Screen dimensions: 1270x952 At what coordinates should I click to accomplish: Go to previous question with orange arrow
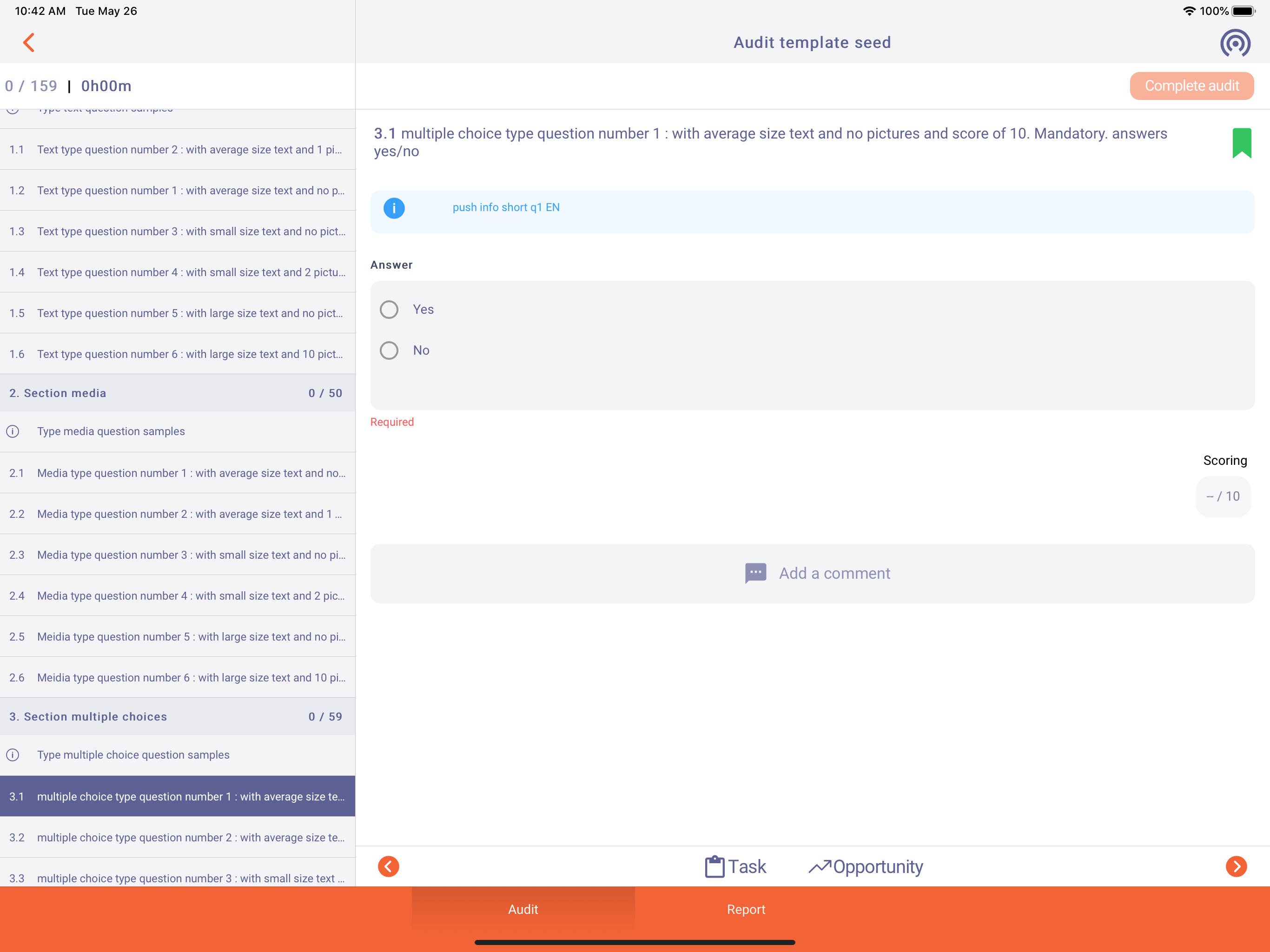tap(389, 866)
